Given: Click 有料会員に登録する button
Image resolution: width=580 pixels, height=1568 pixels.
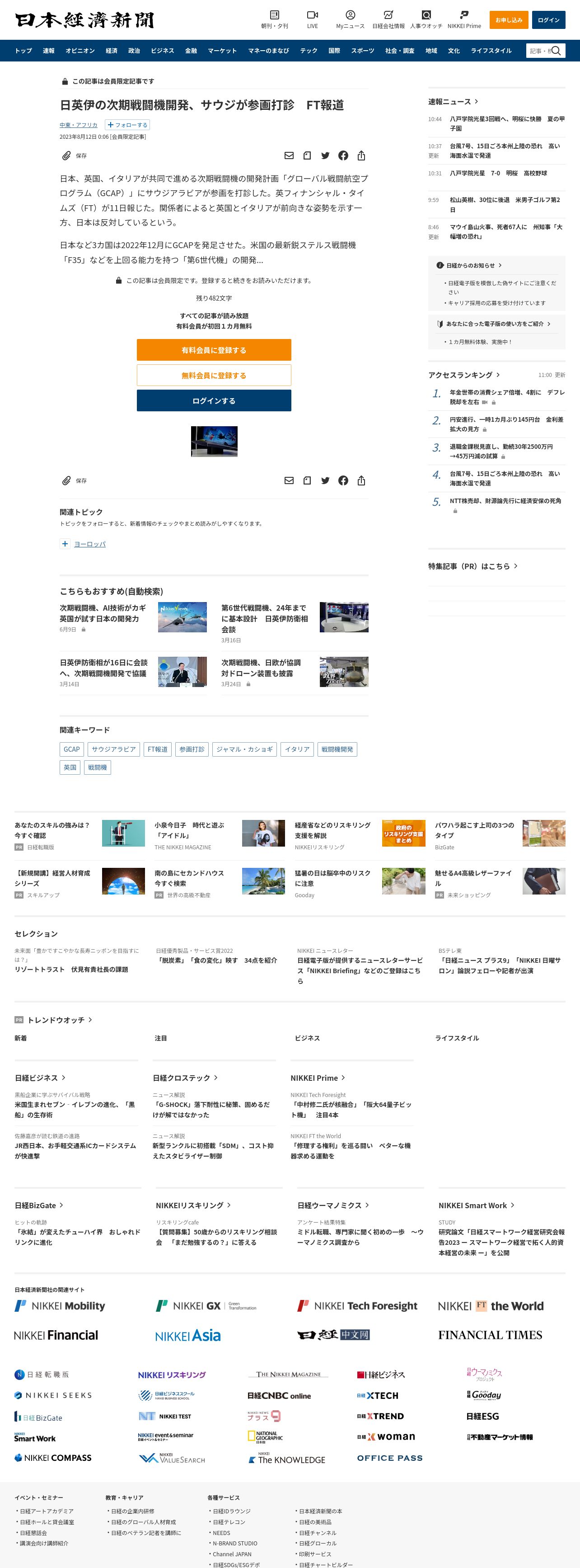Looking at the screenshot, I should [214, 350].
